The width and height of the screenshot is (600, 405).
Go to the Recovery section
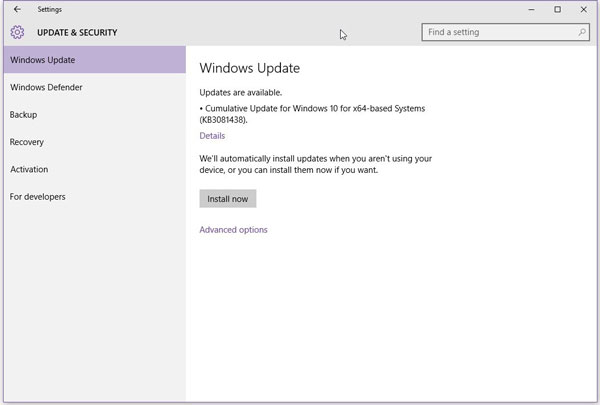click(95, 142)
